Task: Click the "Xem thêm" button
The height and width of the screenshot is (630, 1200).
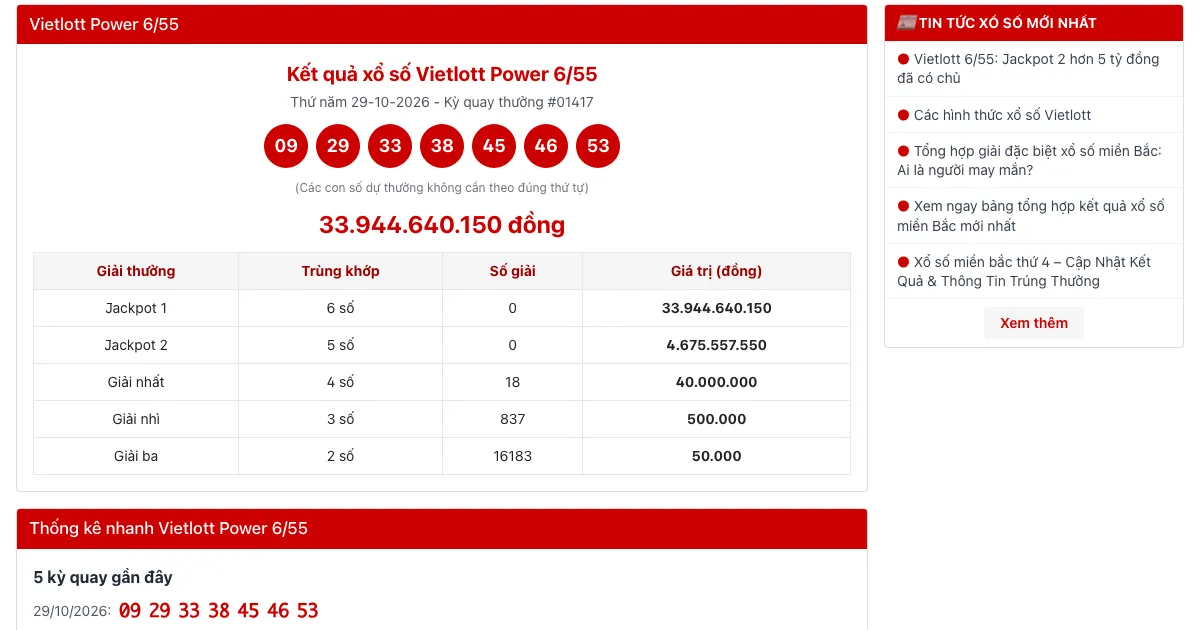Action: (1034, 323)
